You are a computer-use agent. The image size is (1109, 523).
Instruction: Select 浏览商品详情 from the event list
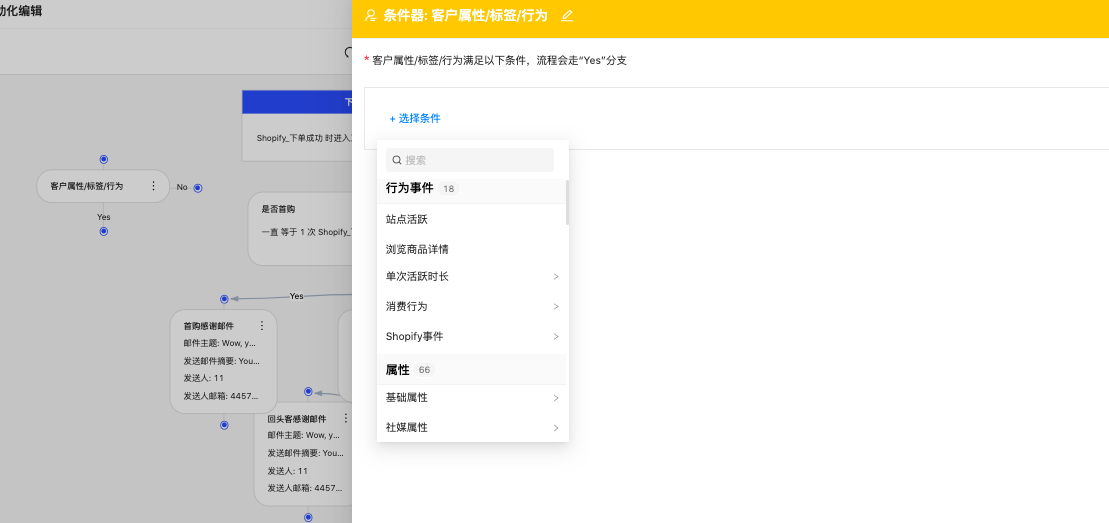tap(472, 249)
